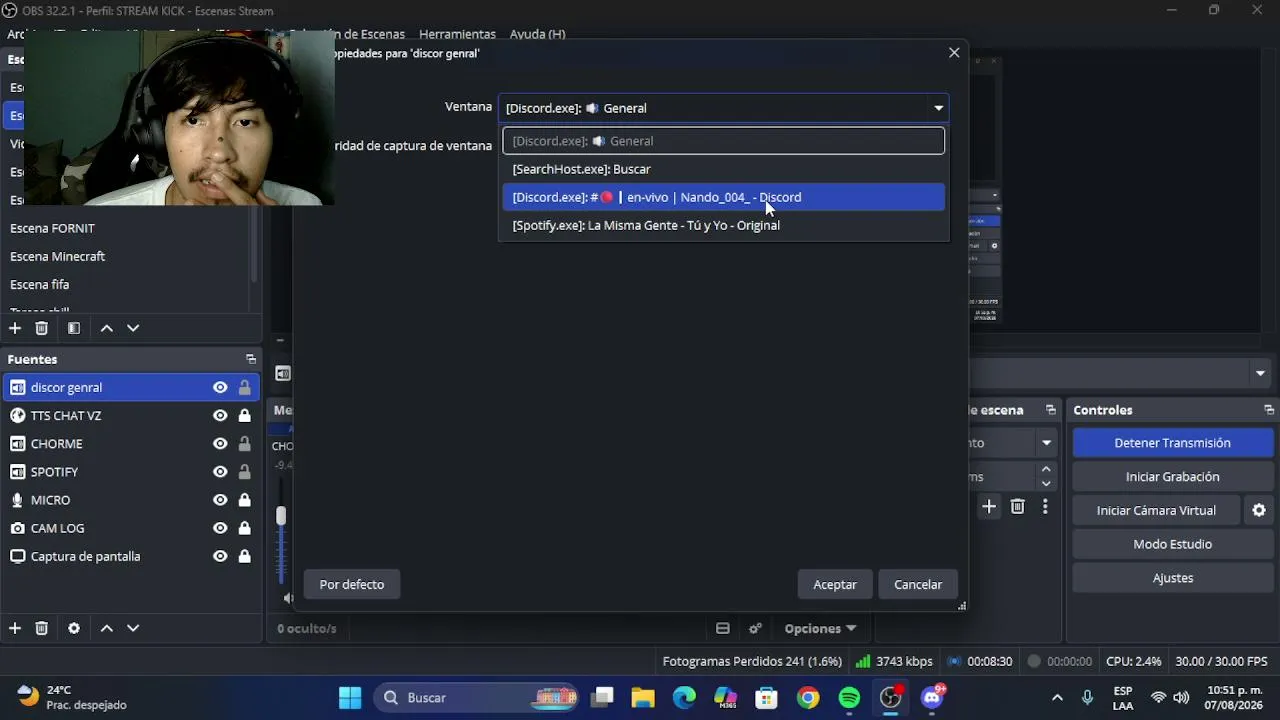1280x720 pixels.
Task: Hide the CHORME source
Action: [220, 444]
